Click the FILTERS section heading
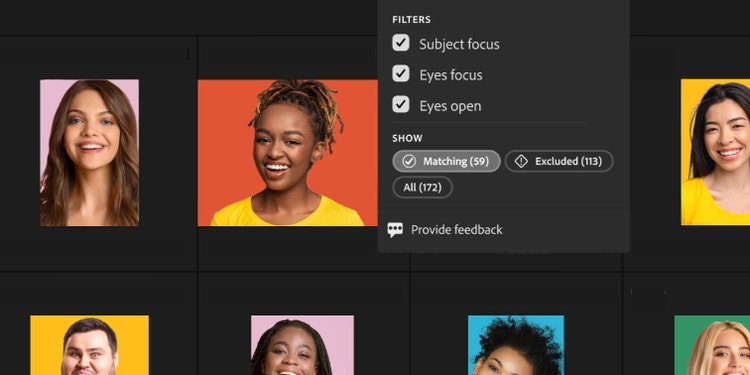 (411, 20)
